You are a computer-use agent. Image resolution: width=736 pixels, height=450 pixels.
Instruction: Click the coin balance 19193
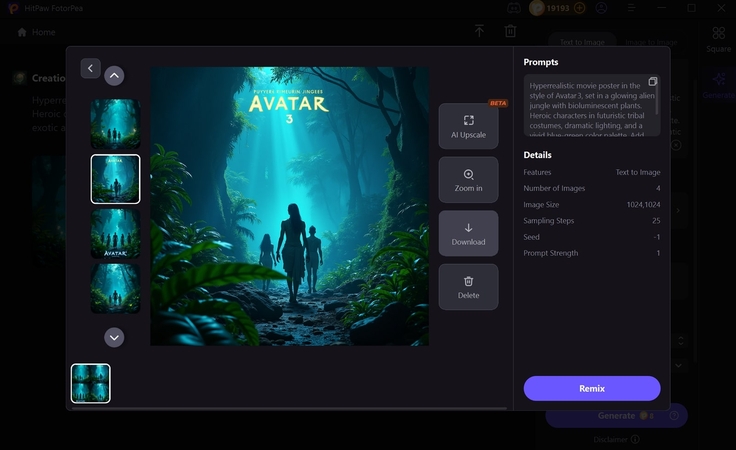tap(558, 8)
